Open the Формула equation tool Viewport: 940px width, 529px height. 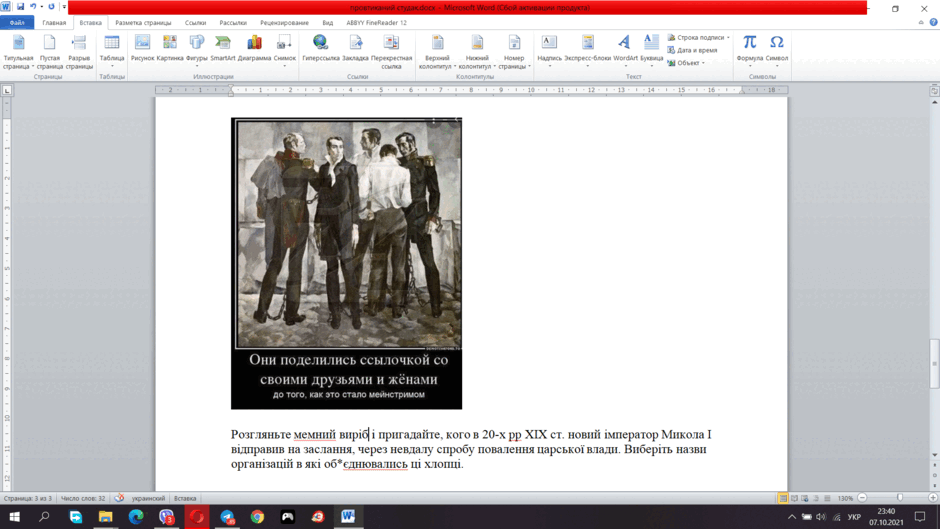coord(749,50)
